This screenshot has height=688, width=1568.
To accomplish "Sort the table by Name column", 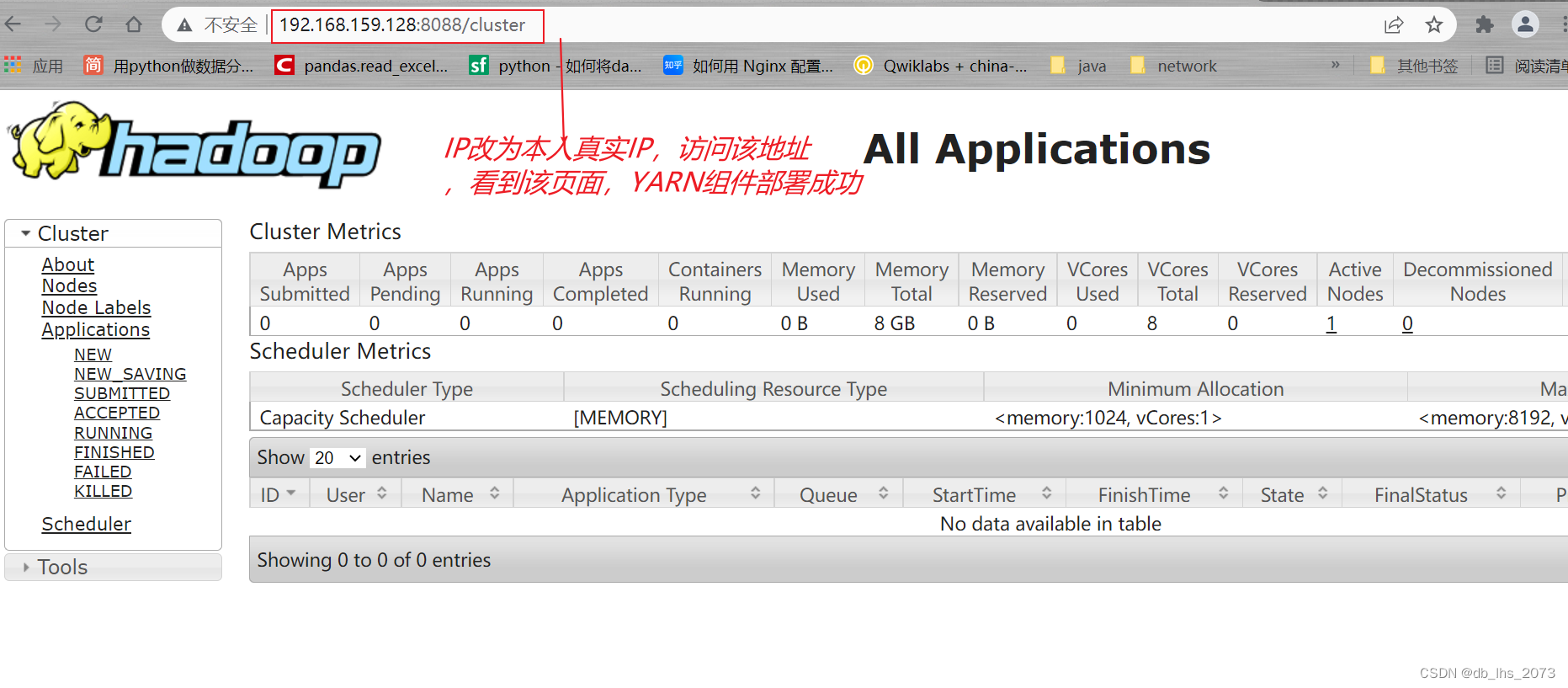I will click(457, 494).
